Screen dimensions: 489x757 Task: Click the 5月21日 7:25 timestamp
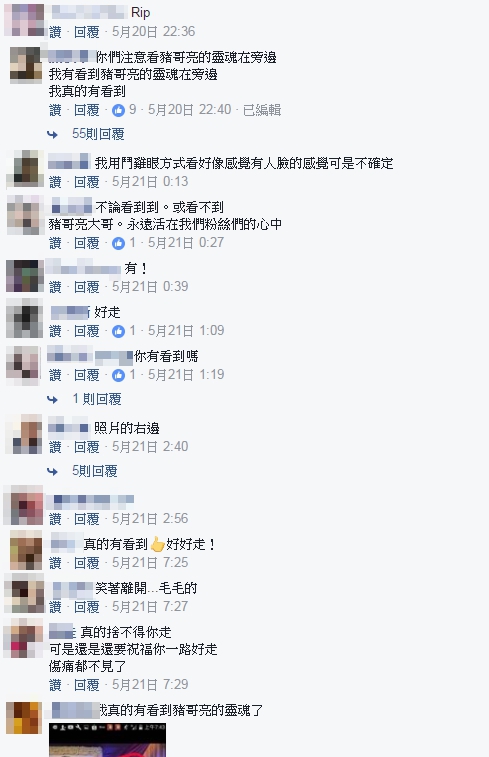point(150,563)
